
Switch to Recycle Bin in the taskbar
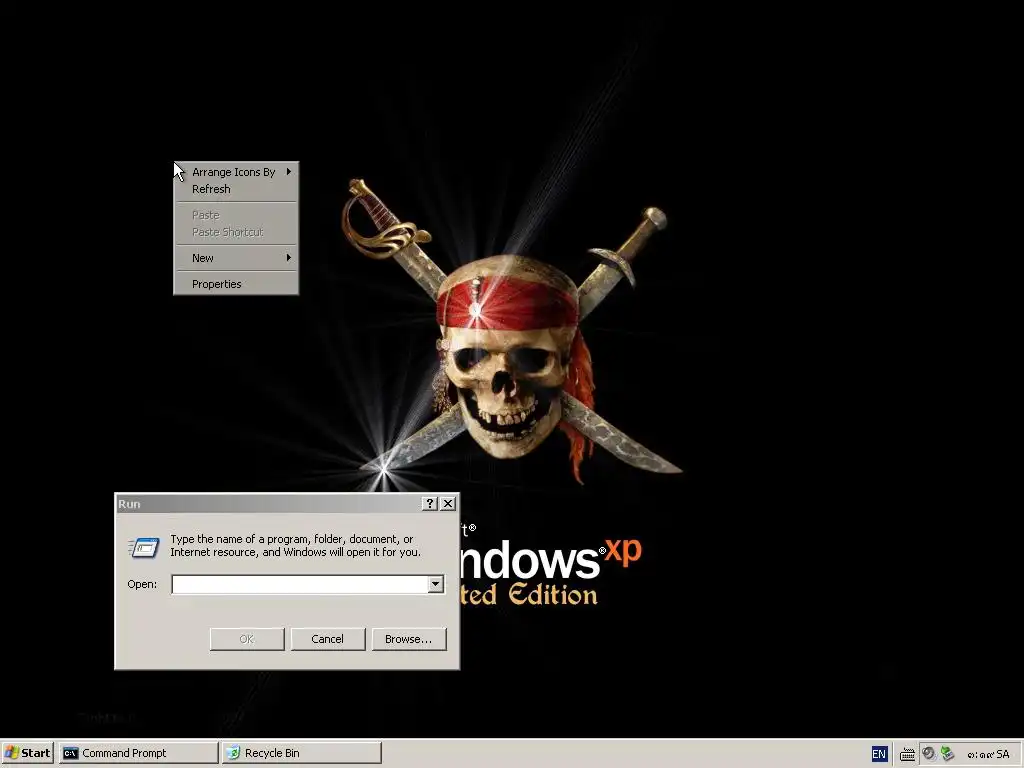(x=301, y=753)
